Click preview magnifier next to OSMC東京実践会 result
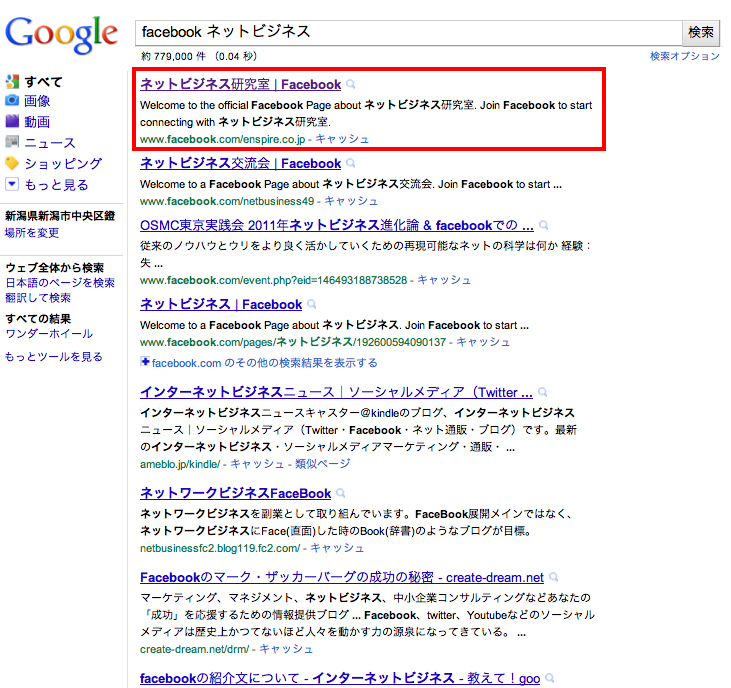 [x=544, y=226]
